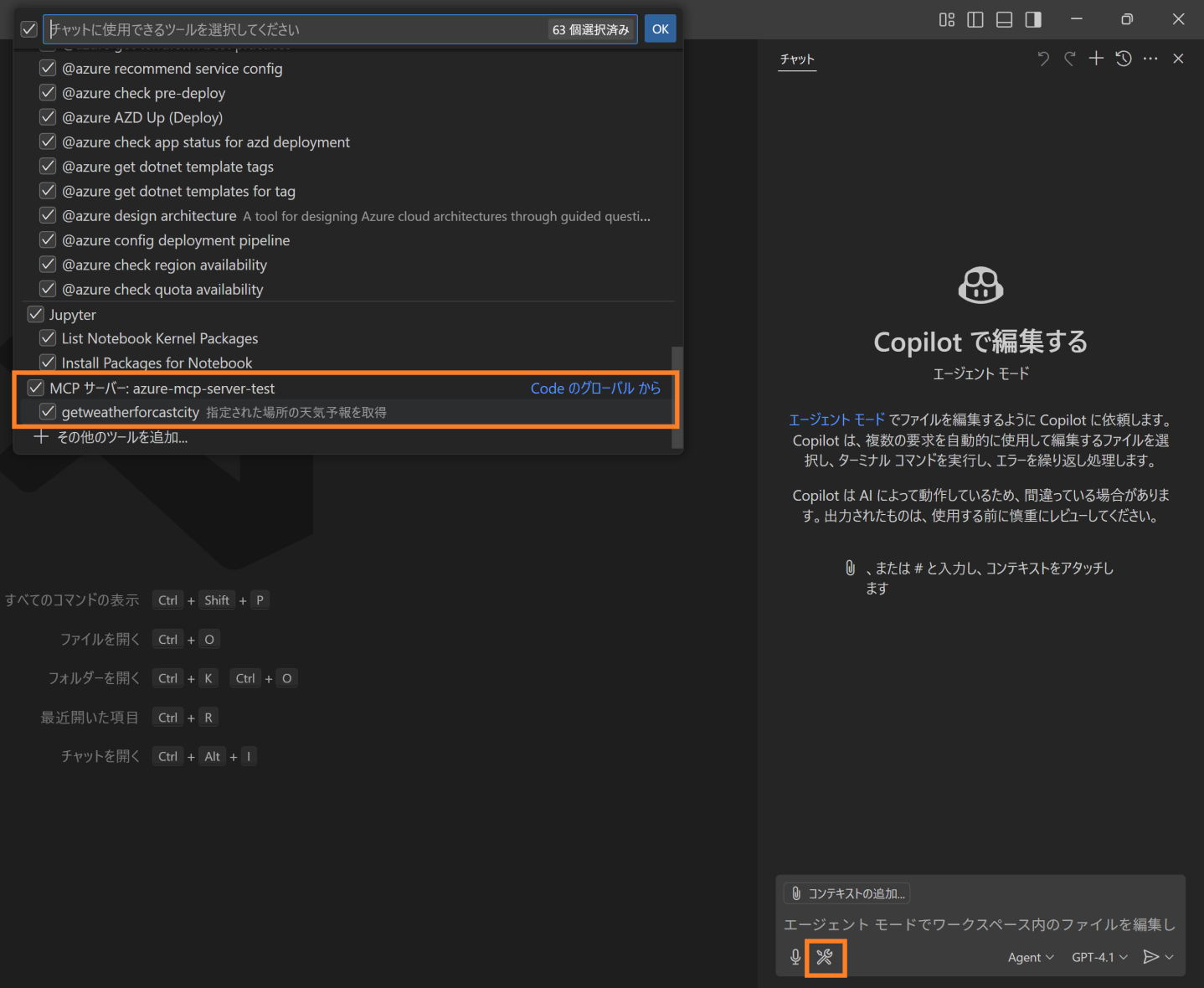The height and width of the screenshot is (988, 1204).
Task: Click OK to confirm tool selection
Action: tap(660, 29)
